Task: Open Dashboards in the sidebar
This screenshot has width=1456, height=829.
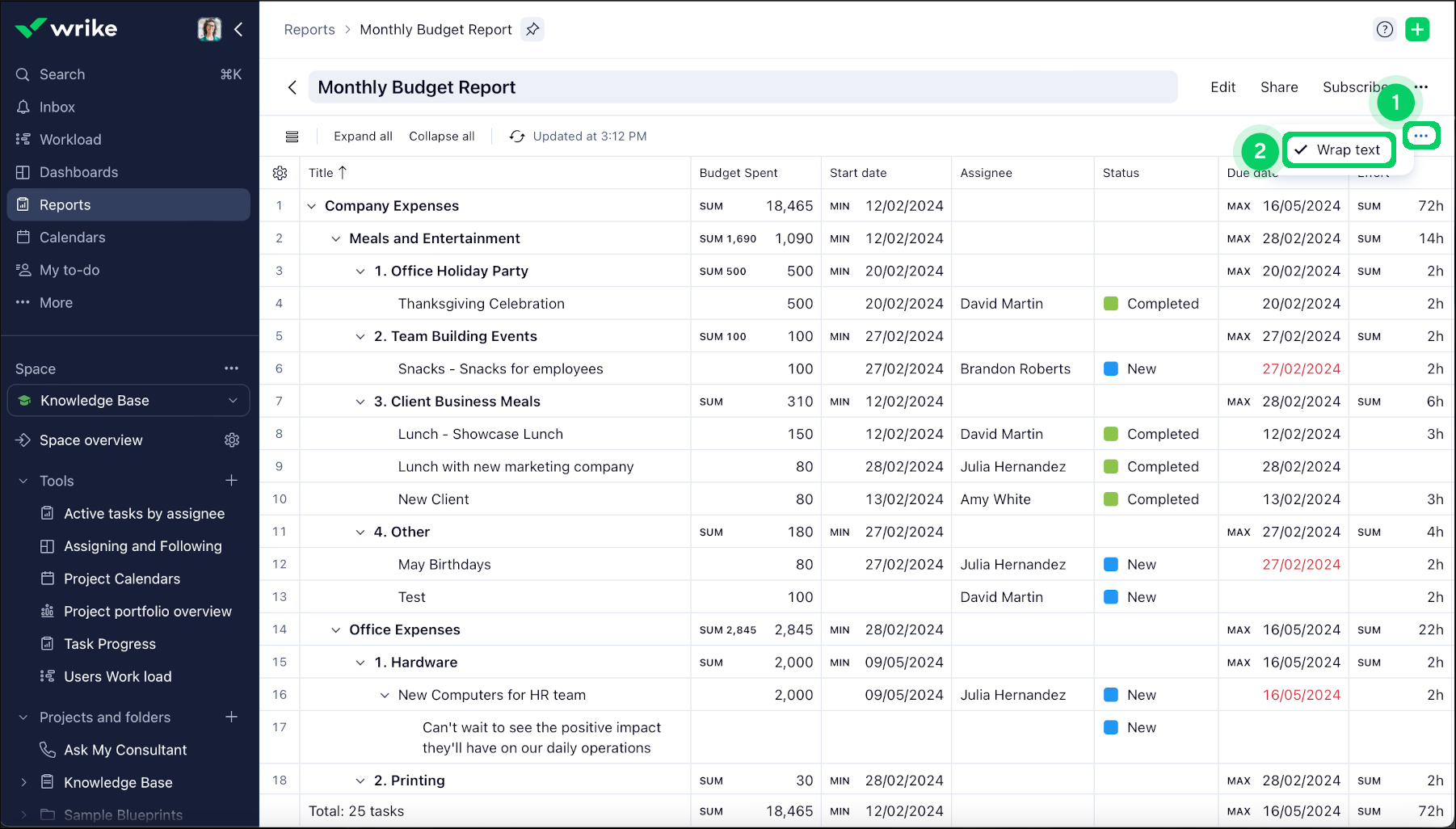Action: tap(78, 172)
